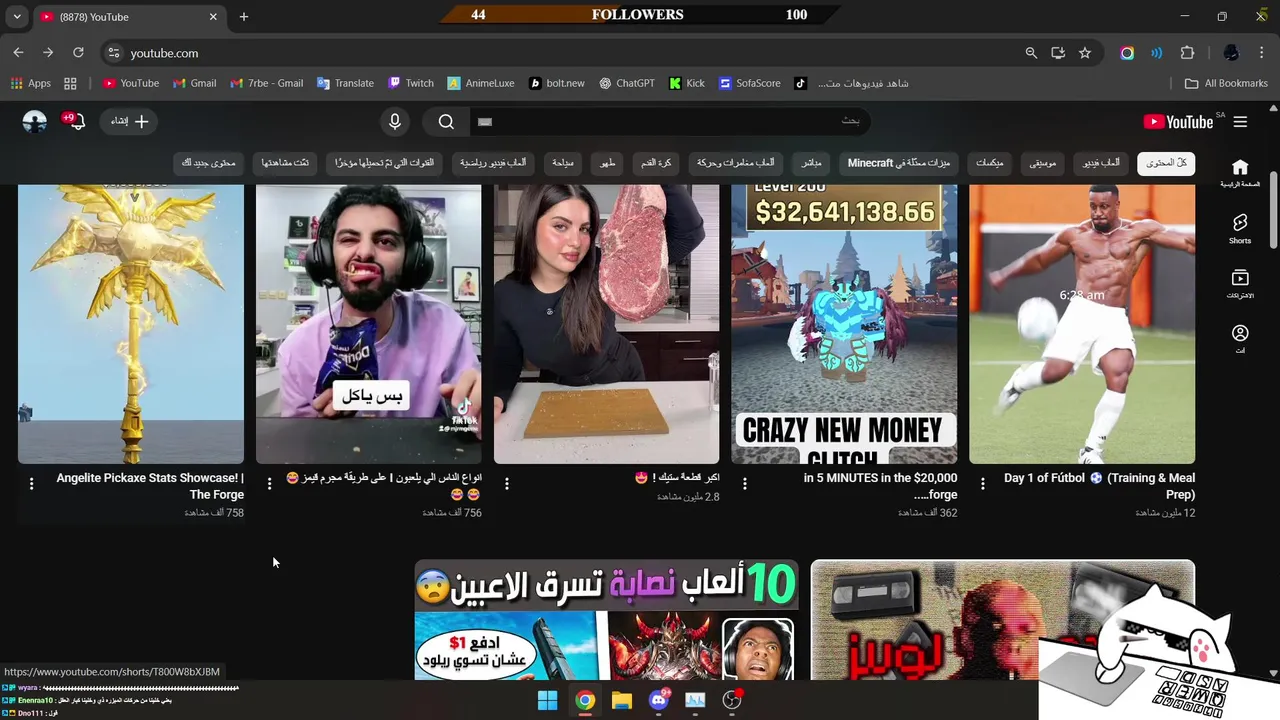This screenshot has height=720, width=1280.
Task: Open the ChatGPT bookmark
Action: click(x=627, y=83)
